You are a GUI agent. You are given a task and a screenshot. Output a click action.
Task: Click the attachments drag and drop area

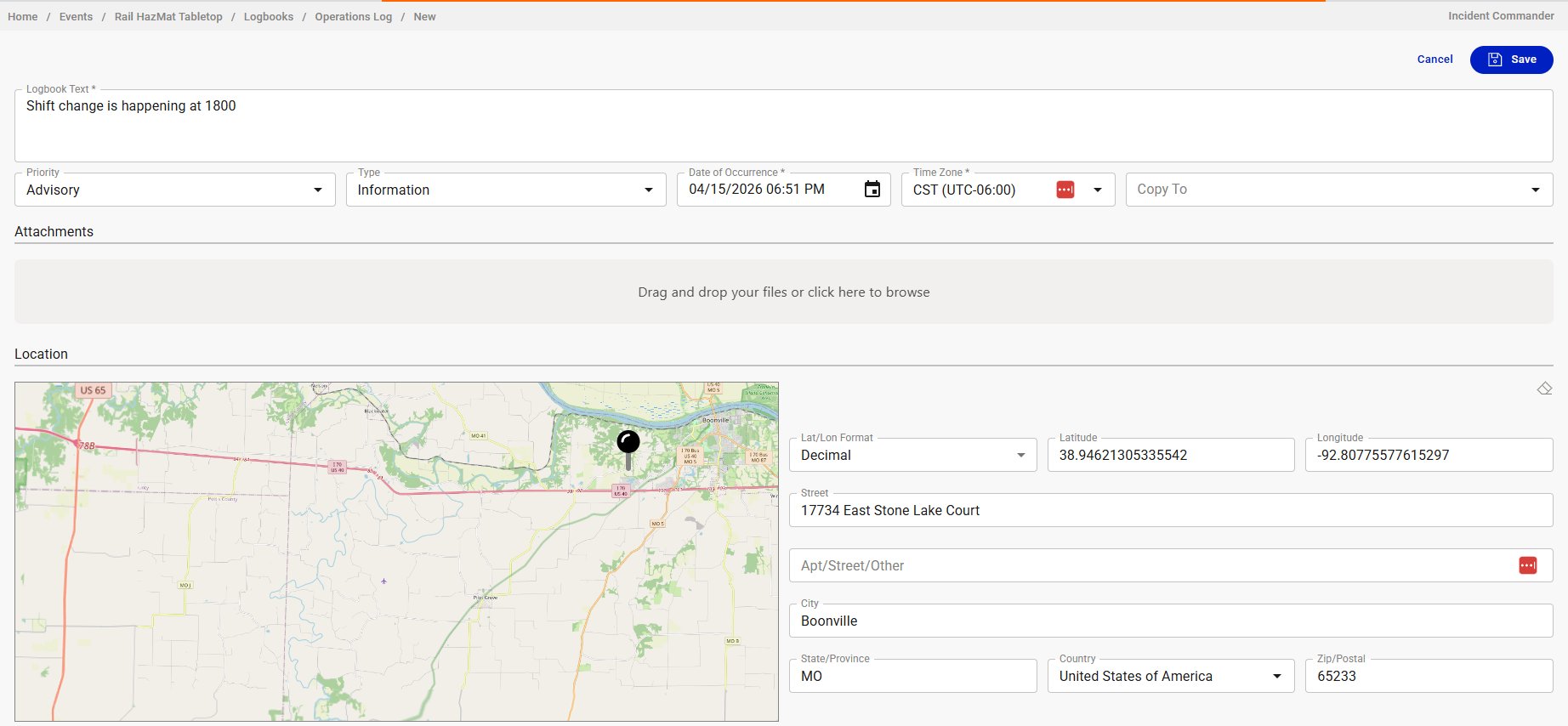(783, 292)
